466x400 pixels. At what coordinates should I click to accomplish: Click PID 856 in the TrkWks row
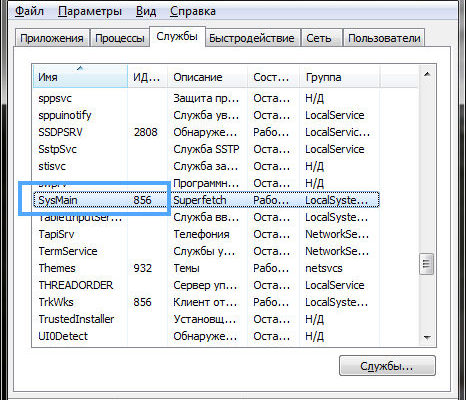coord(142,302)
